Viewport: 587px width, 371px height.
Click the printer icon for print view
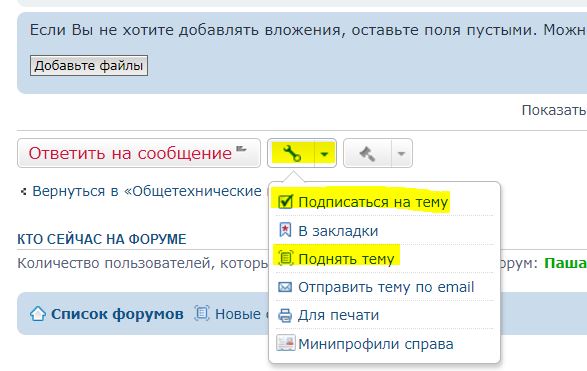tap(285, 315)
